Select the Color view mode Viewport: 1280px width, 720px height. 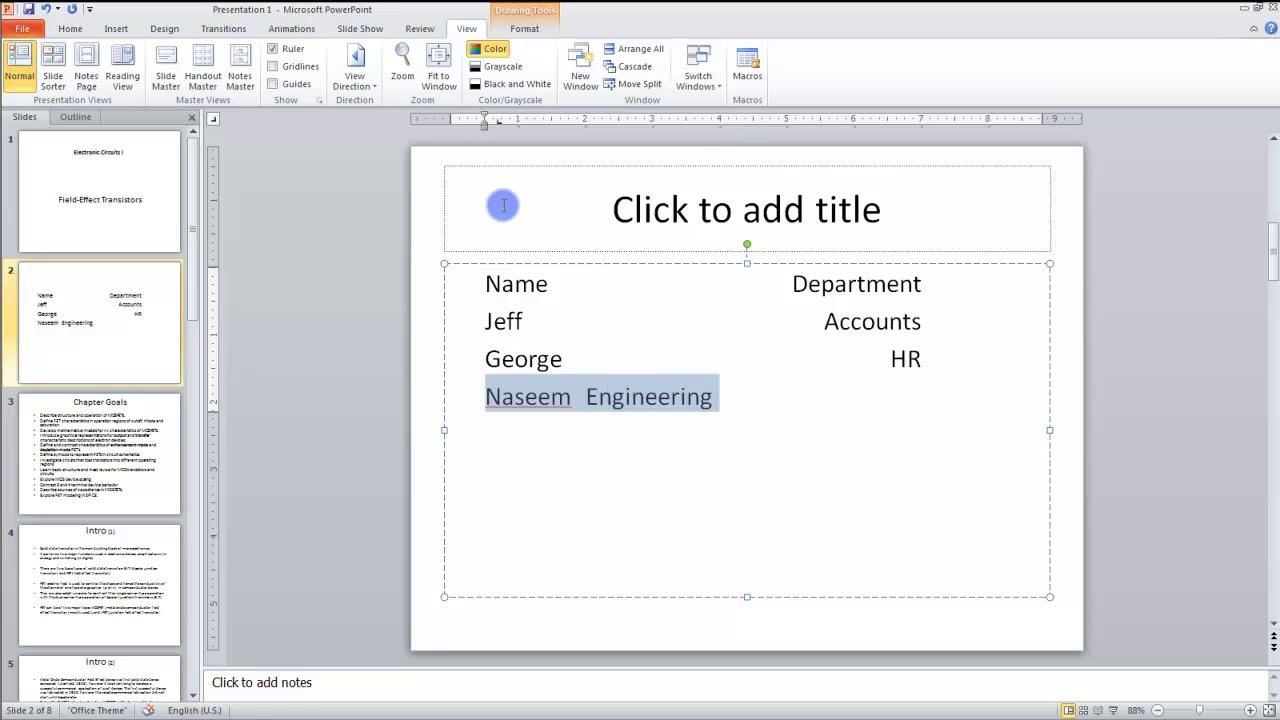488,48
